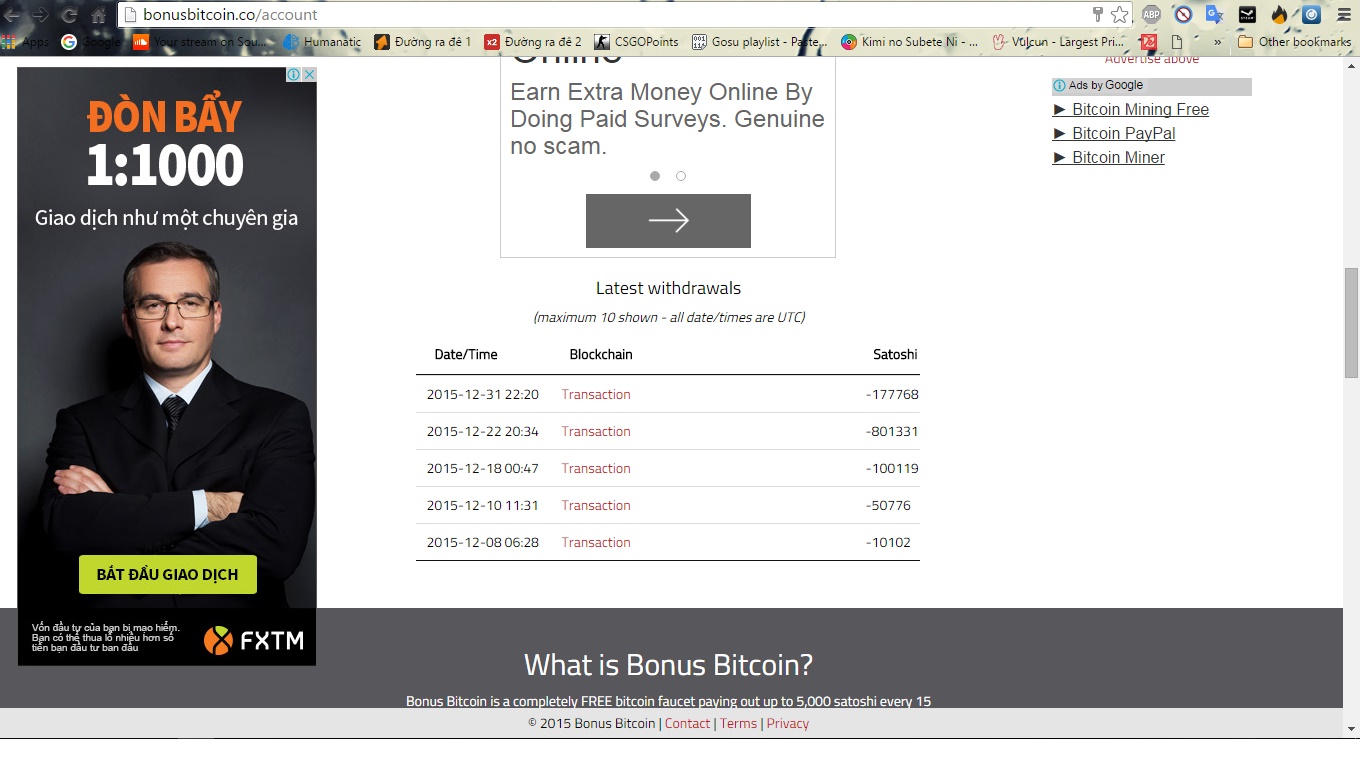Open the Chrome hamburger menu
Screen dimensions: 1366x768
1345,15
